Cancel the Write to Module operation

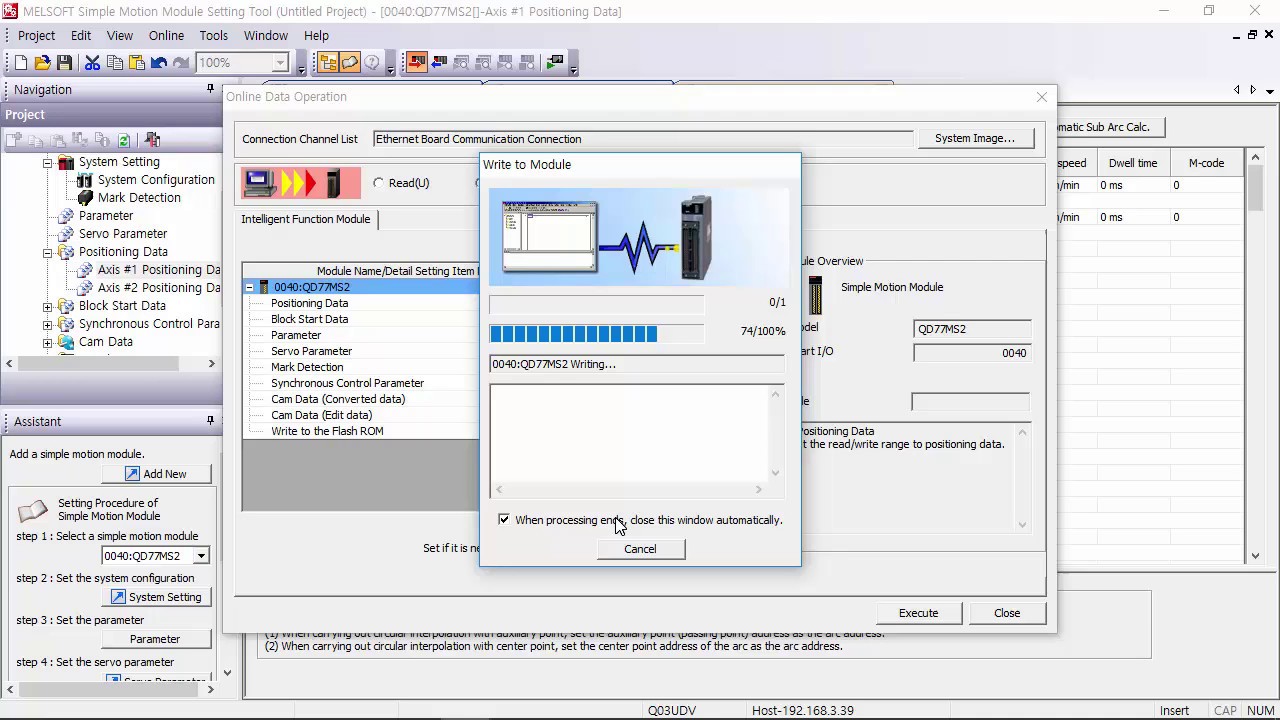click(x=640, y=549)
